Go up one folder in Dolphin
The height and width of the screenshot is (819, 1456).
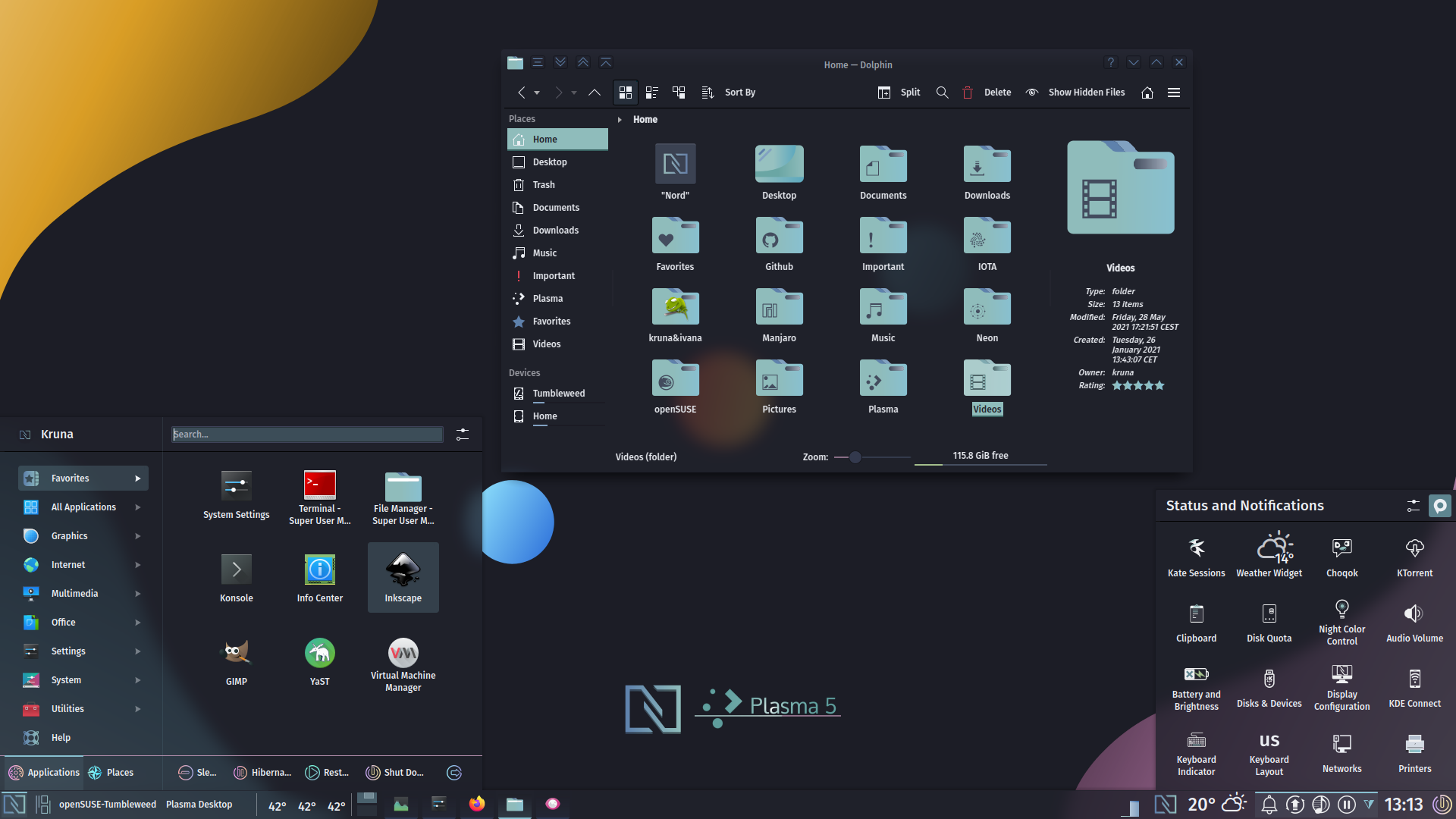pos(595,93)
